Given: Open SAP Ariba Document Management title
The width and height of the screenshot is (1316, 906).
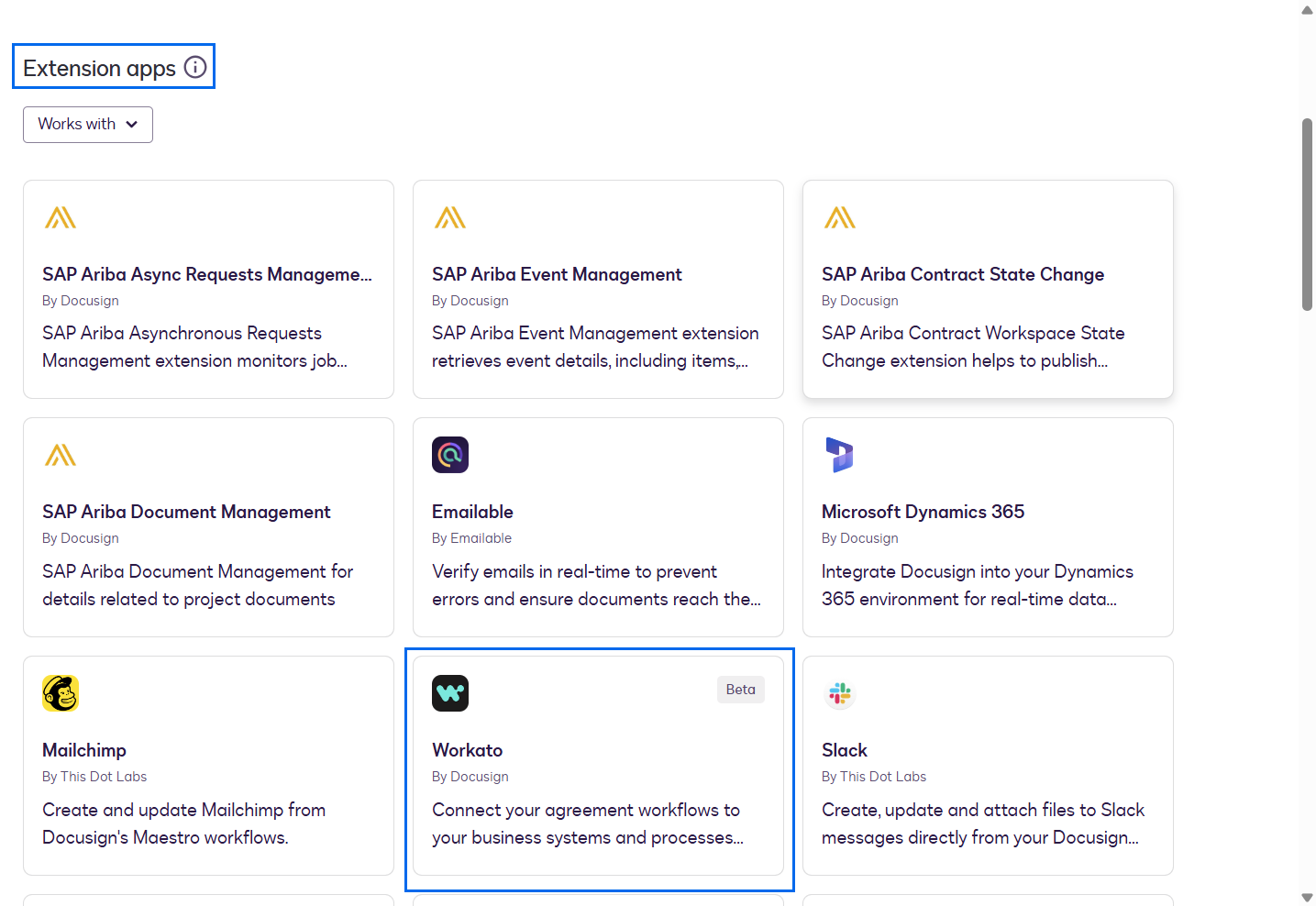Looking at the screenshot, I should (186, 512).
